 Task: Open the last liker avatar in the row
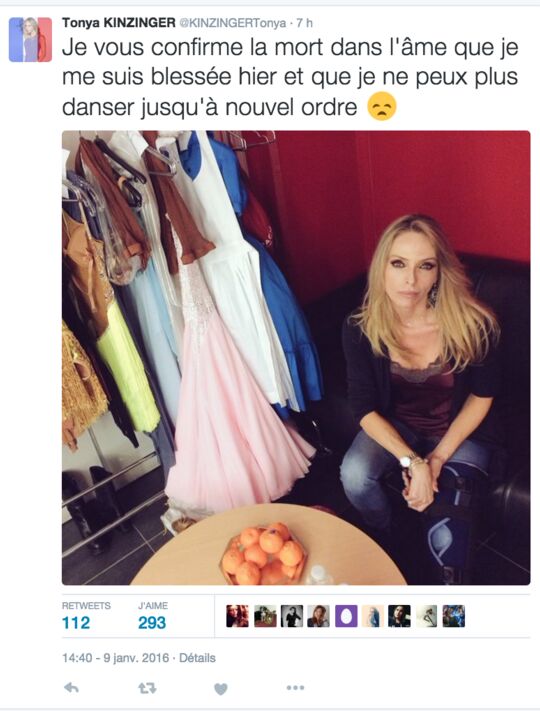(x=454, y=616)
